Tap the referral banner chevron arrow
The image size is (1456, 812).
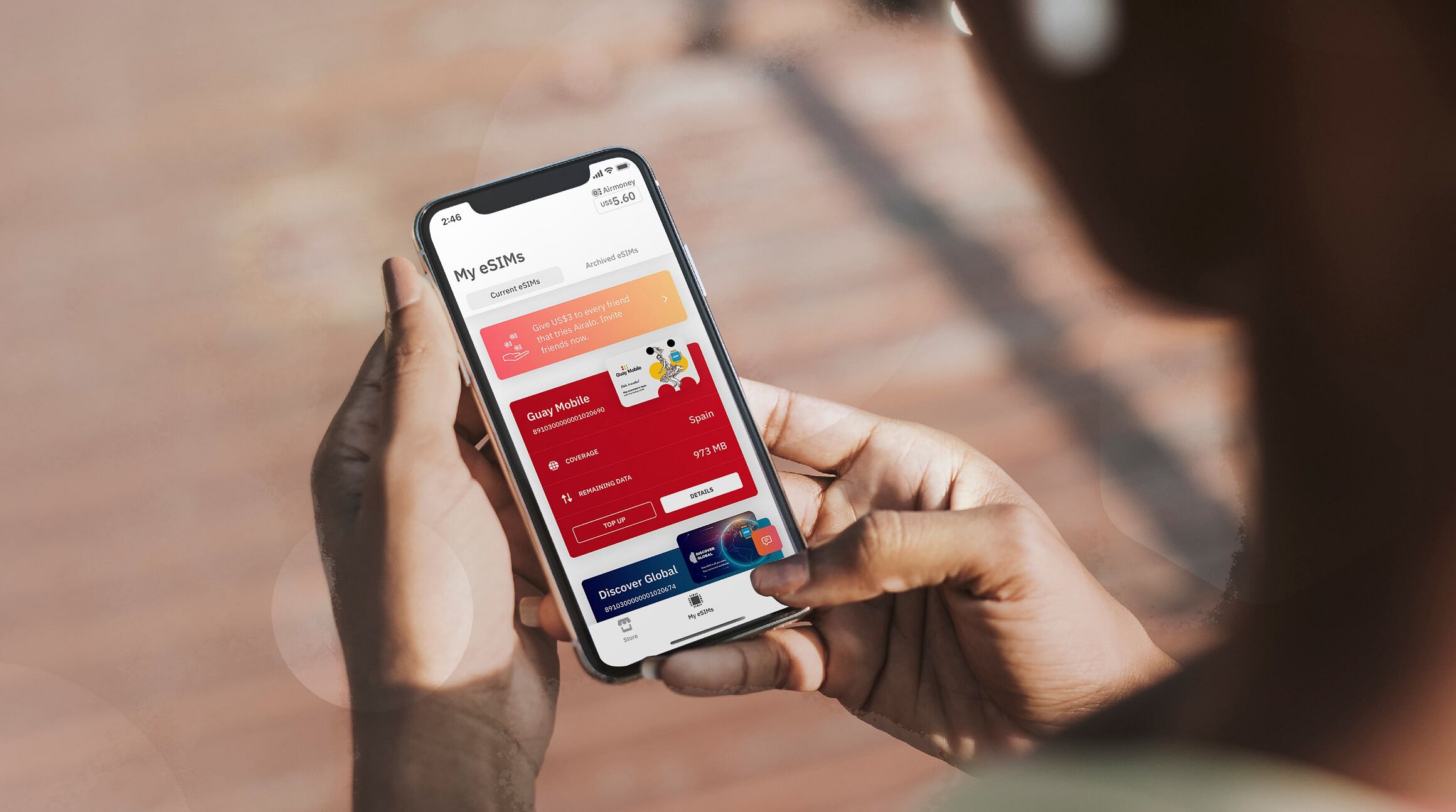click(665, 299)
